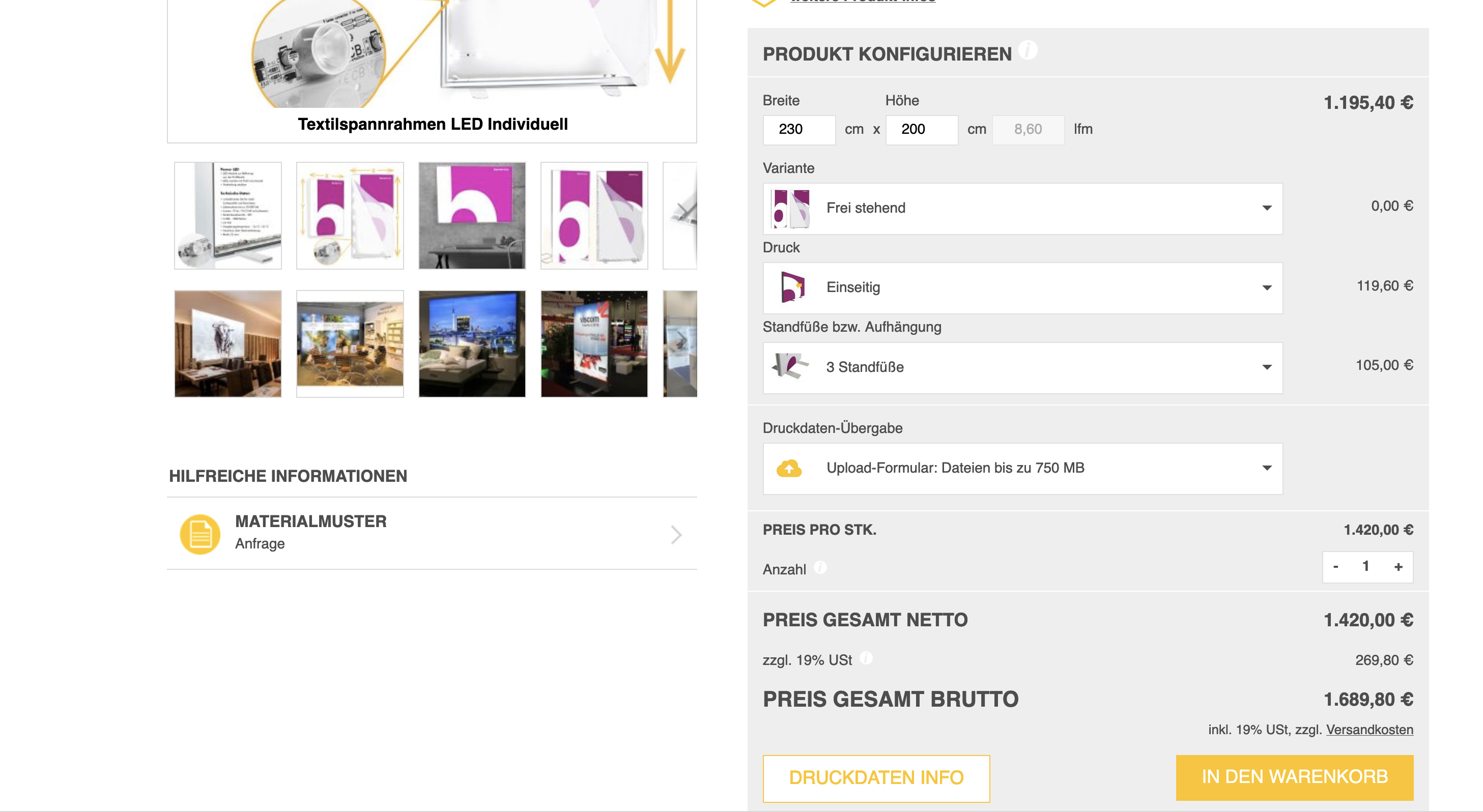Click the Druckdaten Info button

pos(876,778)
